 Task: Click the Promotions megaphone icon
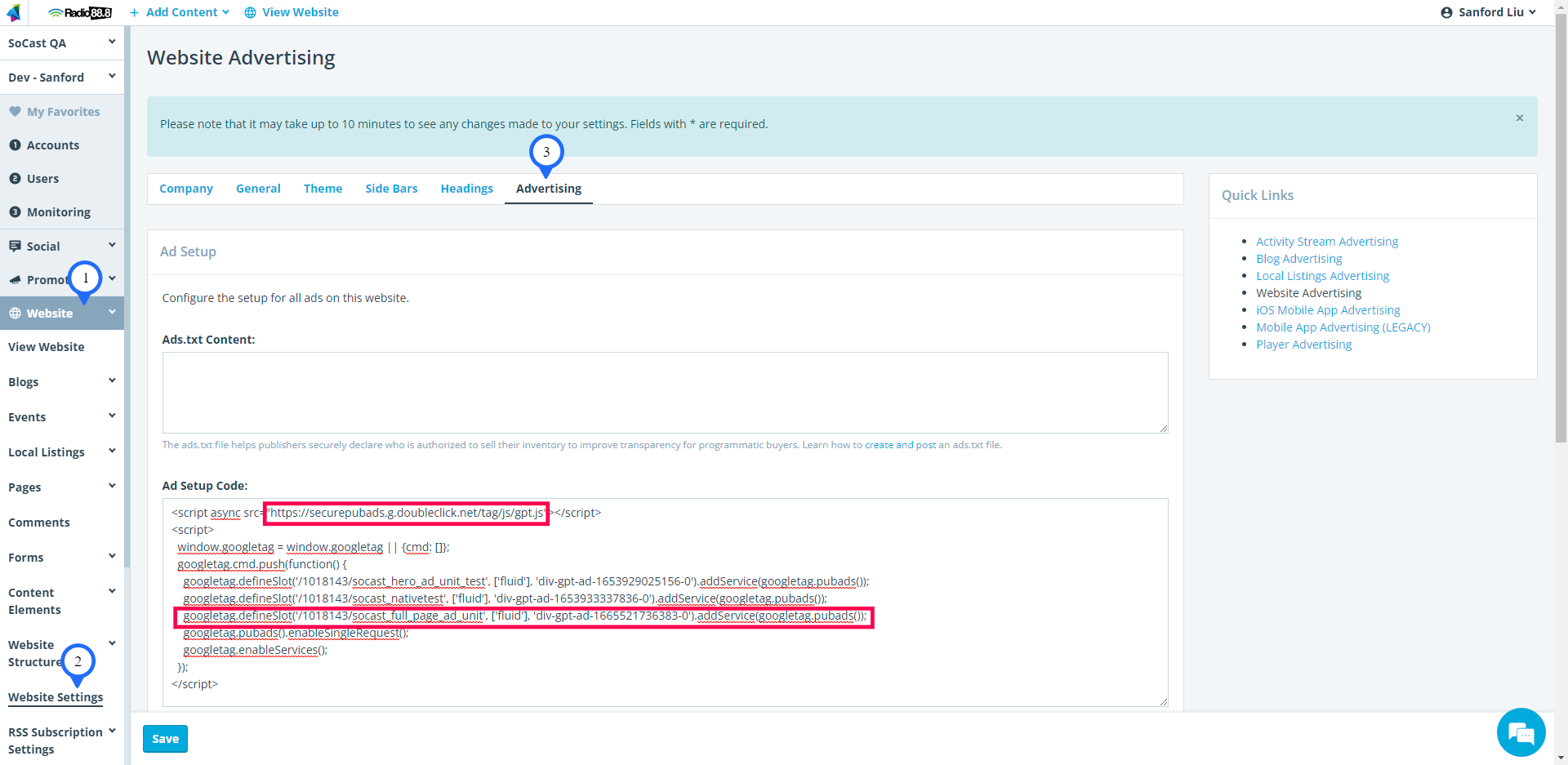[15, 279]
